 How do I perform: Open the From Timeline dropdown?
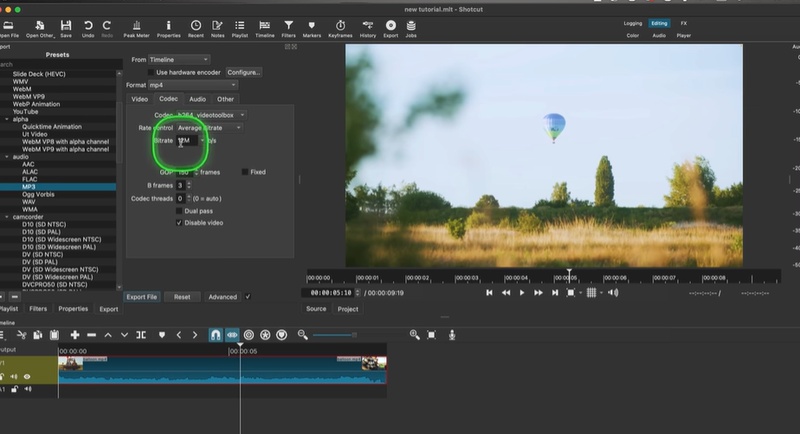tap(179, 60)
